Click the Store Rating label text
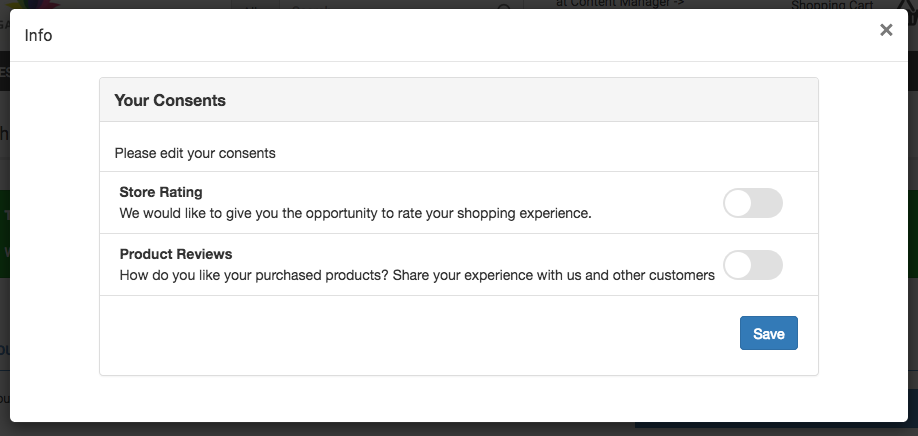 (x=161, y=192)
